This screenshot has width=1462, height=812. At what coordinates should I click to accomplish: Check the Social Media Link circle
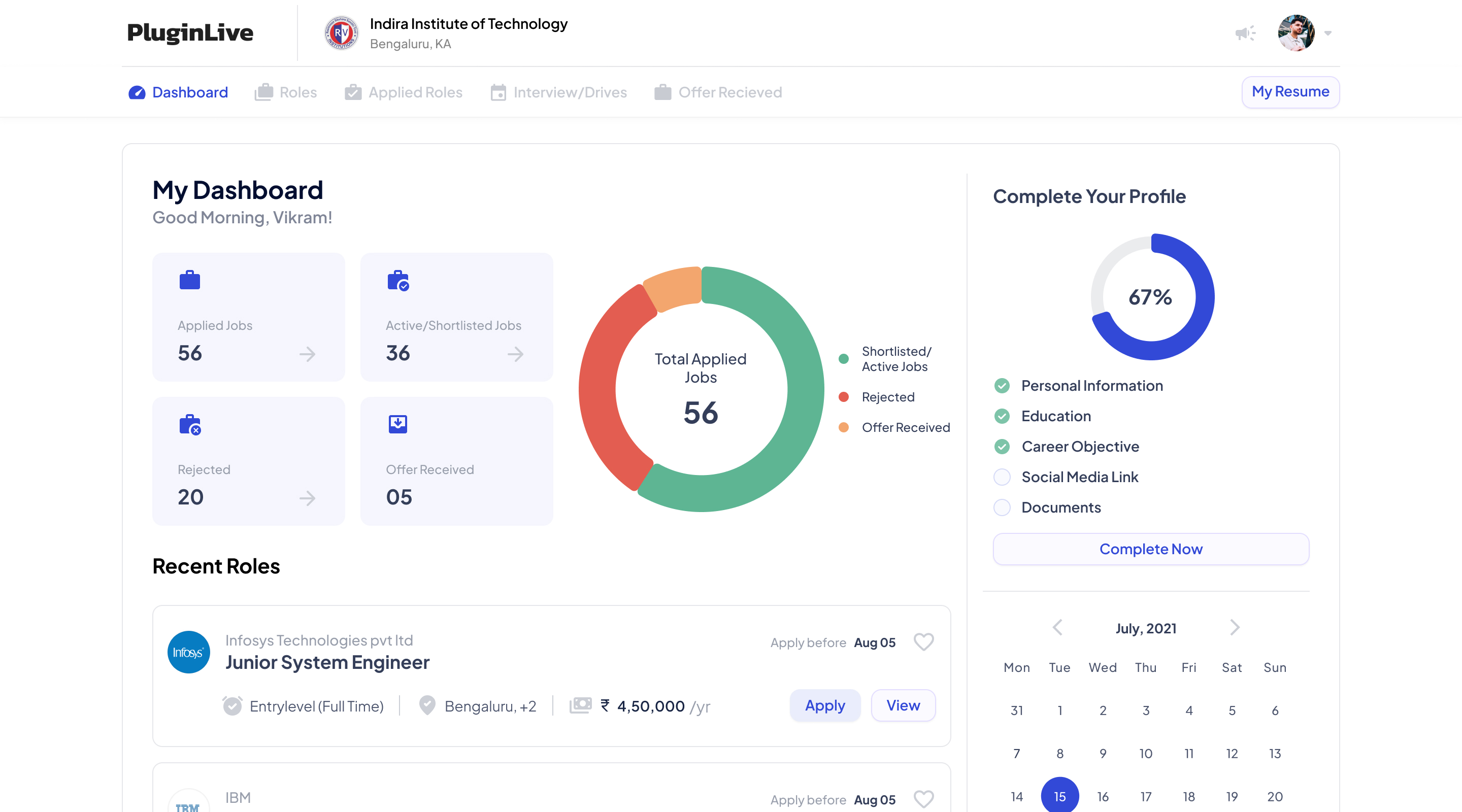pos(1002,477)
